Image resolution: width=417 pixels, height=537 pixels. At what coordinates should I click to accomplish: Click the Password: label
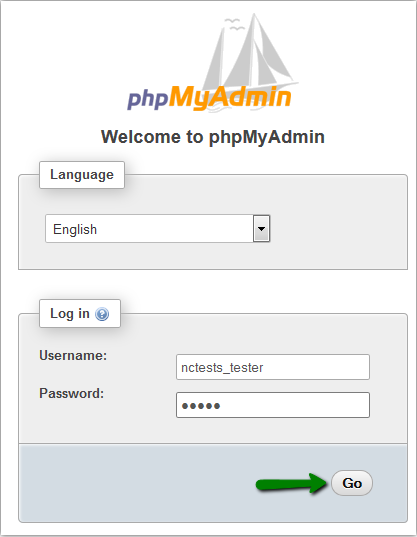(x=71, y=393)
